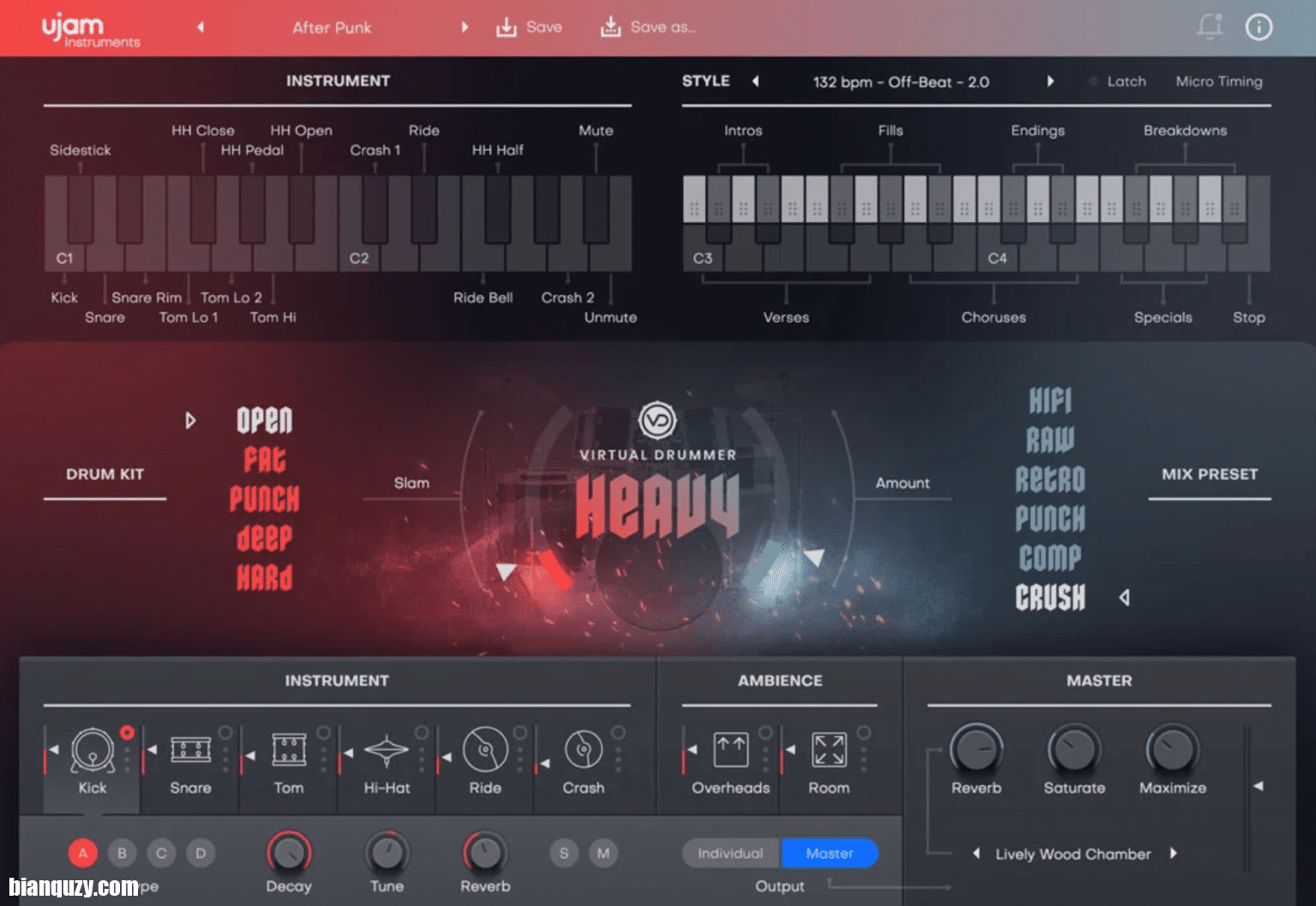
Task: Click the Tune knob
Action: point(387,853)
